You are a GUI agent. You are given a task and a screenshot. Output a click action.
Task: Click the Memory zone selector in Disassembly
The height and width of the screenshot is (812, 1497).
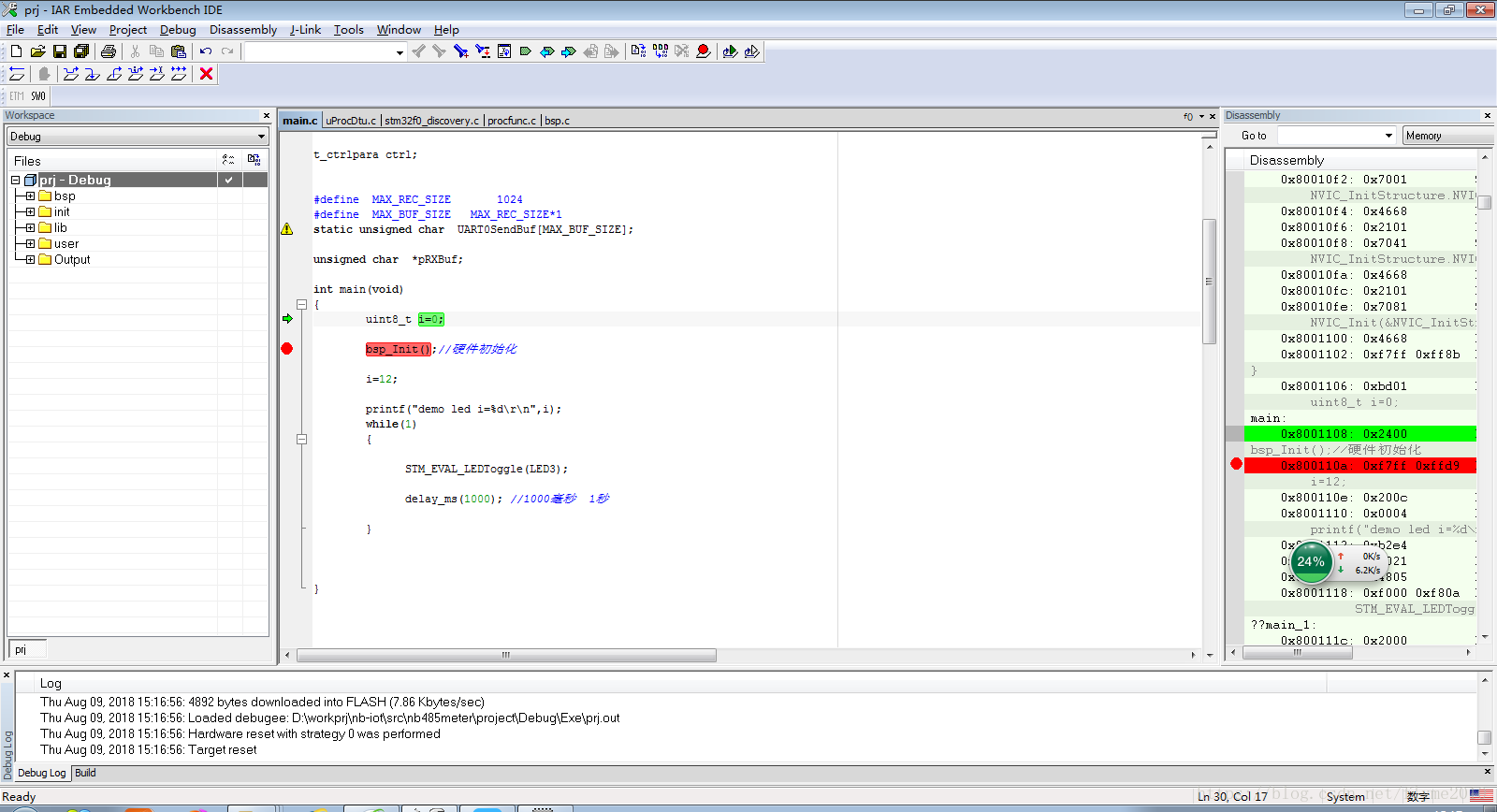[1447, 136]
